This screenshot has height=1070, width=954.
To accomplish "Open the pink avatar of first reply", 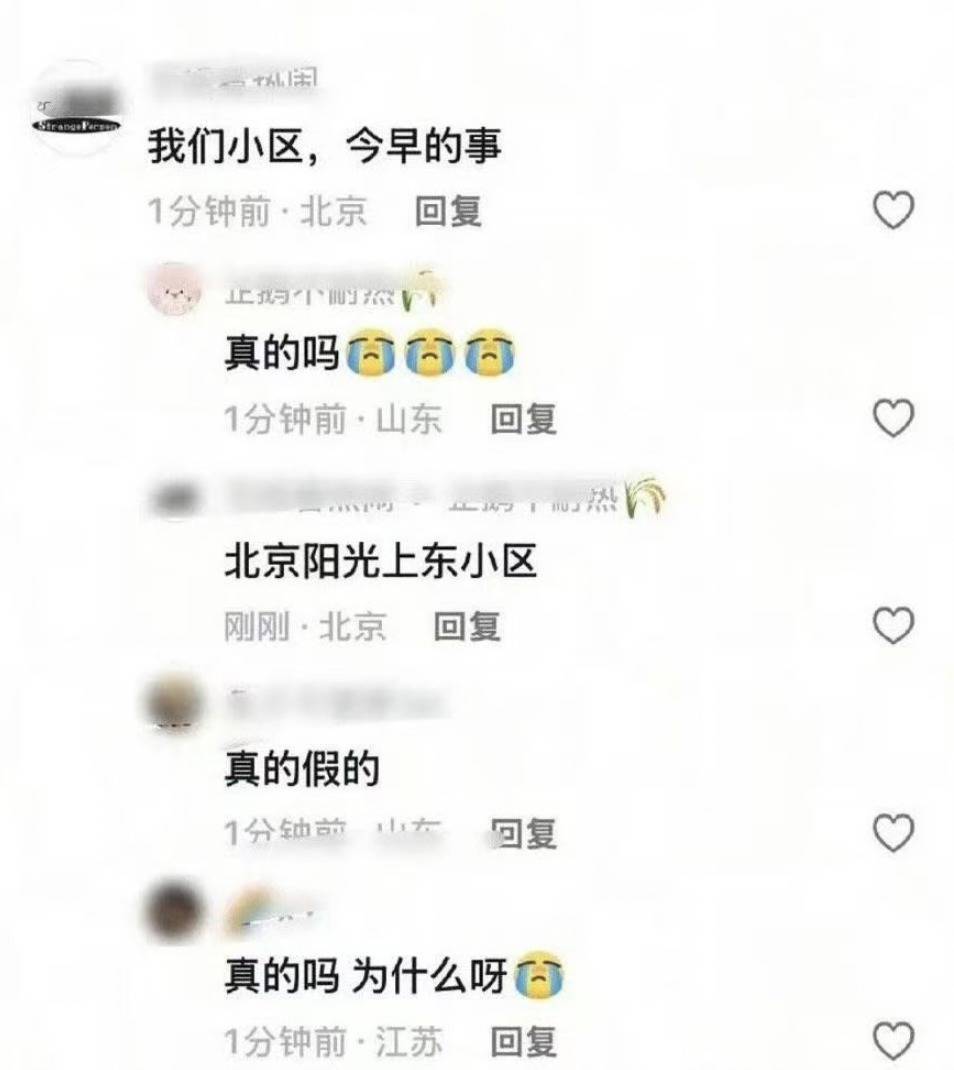I will point(175,291).
